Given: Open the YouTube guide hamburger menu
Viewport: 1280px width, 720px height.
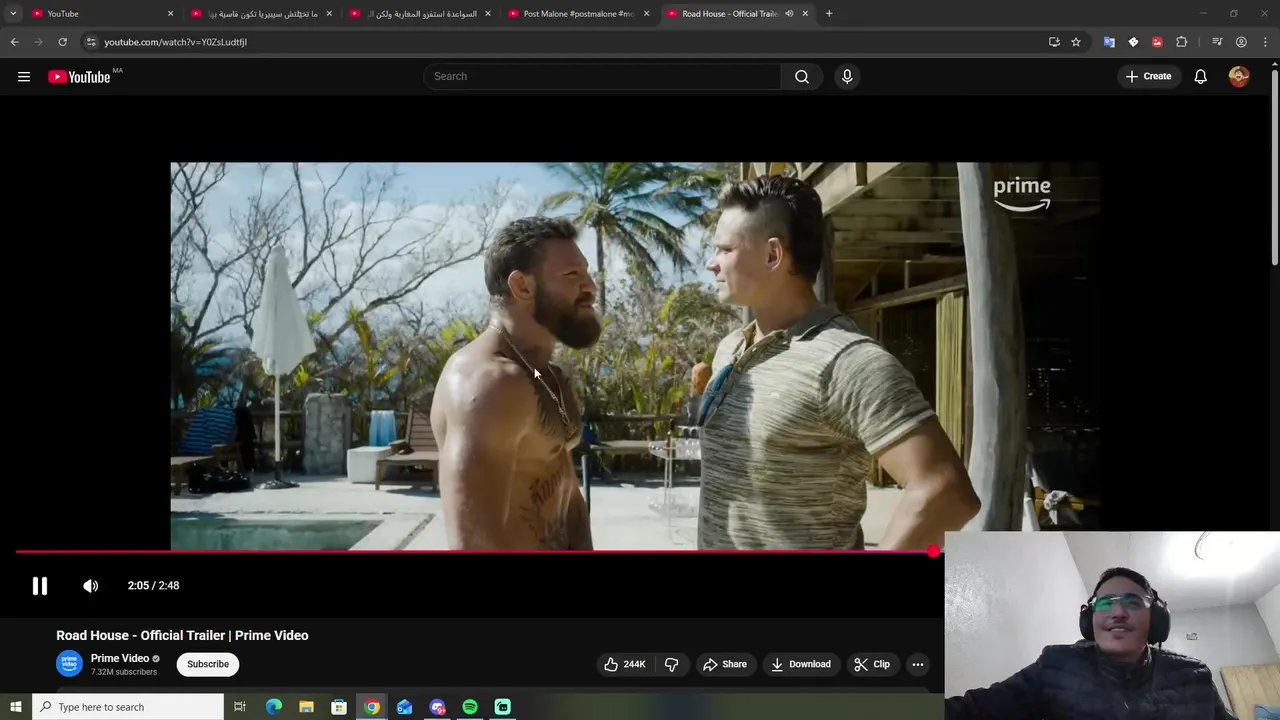Looking at the screenshot, I should pos(24,77).
